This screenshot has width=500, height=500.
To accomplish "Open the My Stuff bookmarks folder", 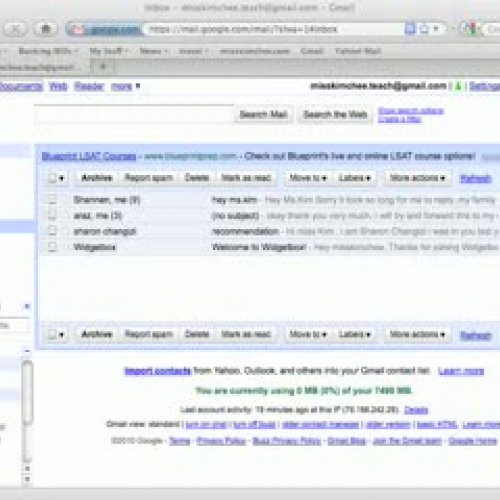I will click(109, 51).
